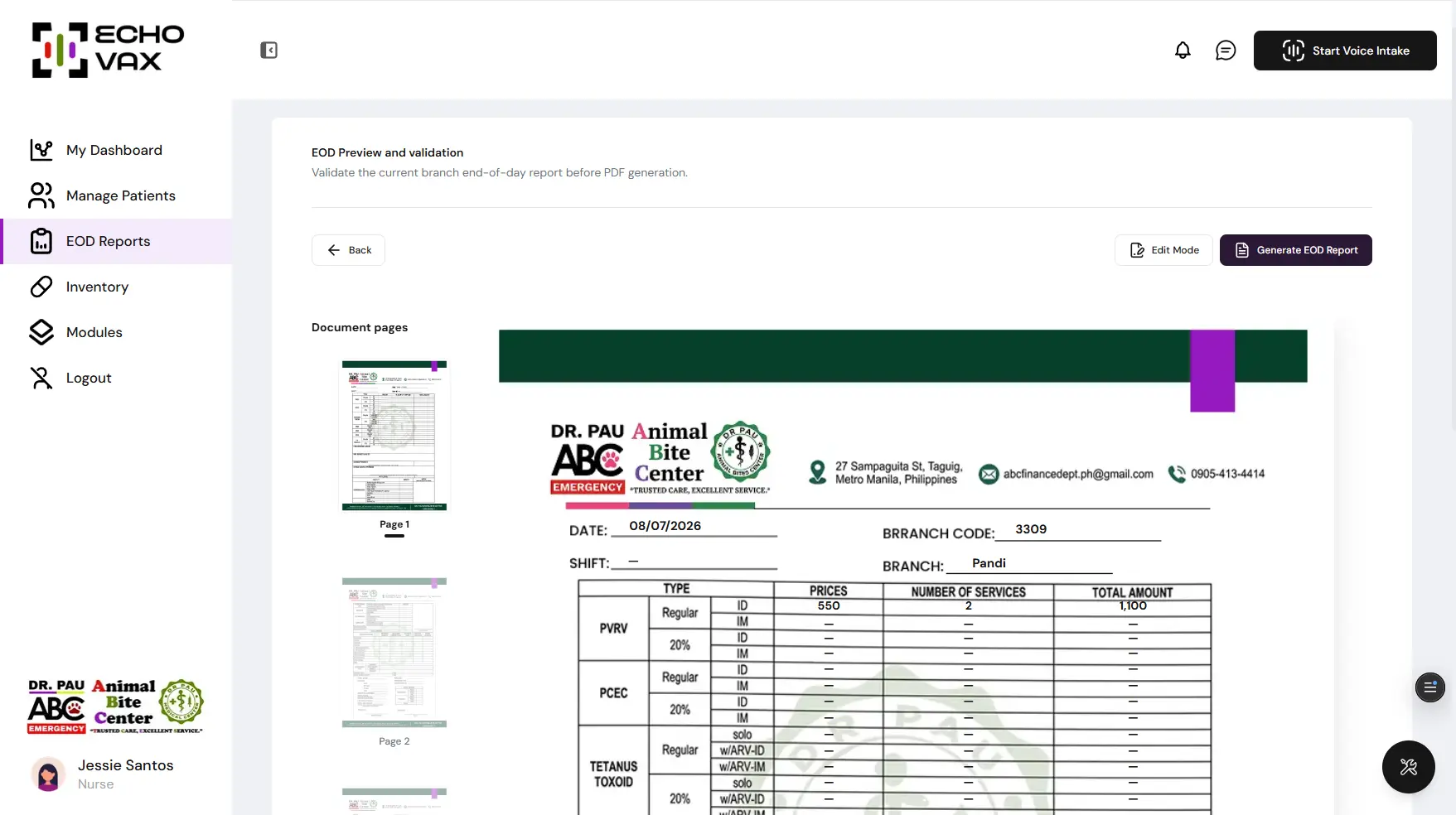Click date value 08/07/2026
Image resolution: width=1456 pixels, height=815 pixels.
click(x=665, y=526)
